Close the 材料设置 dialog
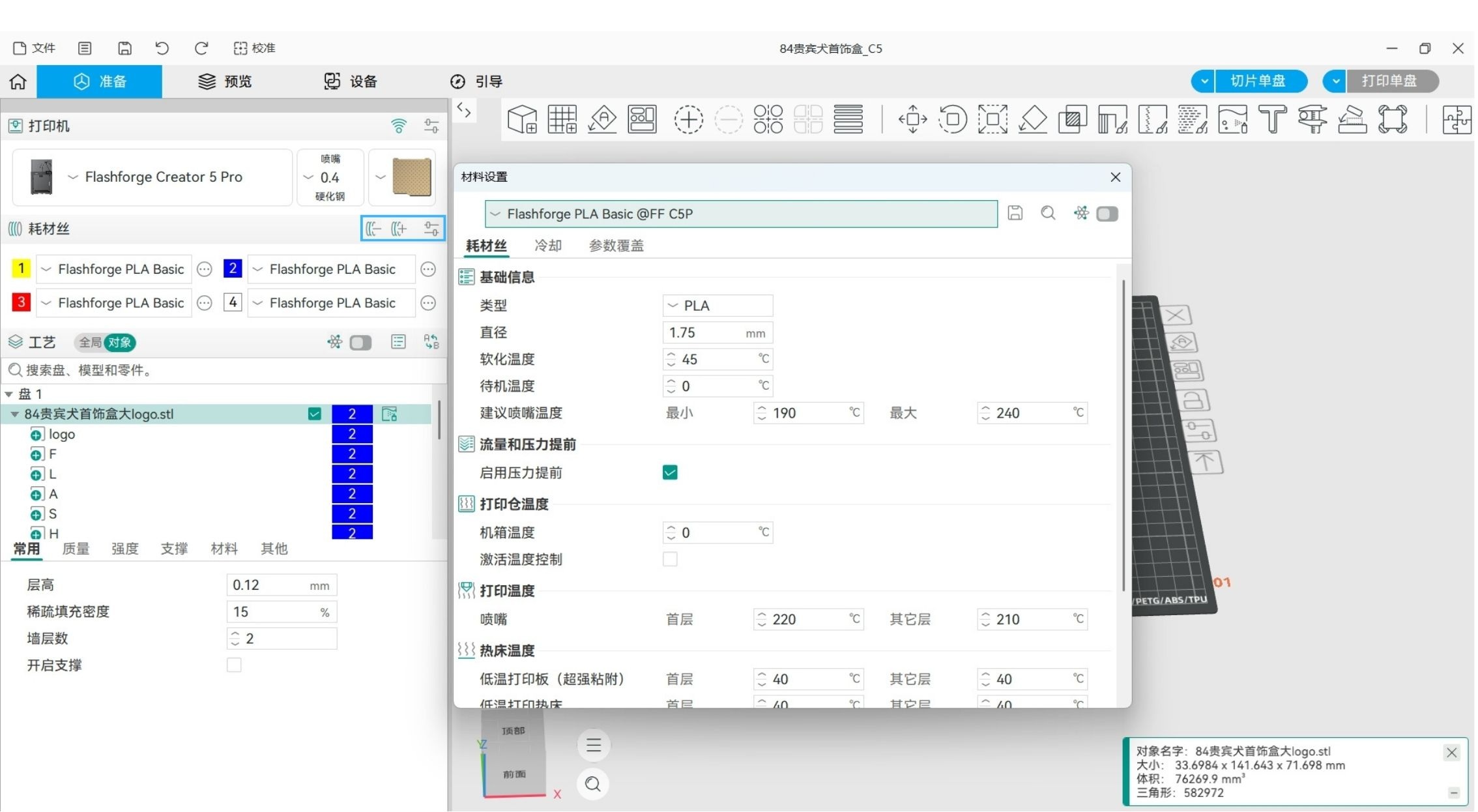 (1116, 177)
